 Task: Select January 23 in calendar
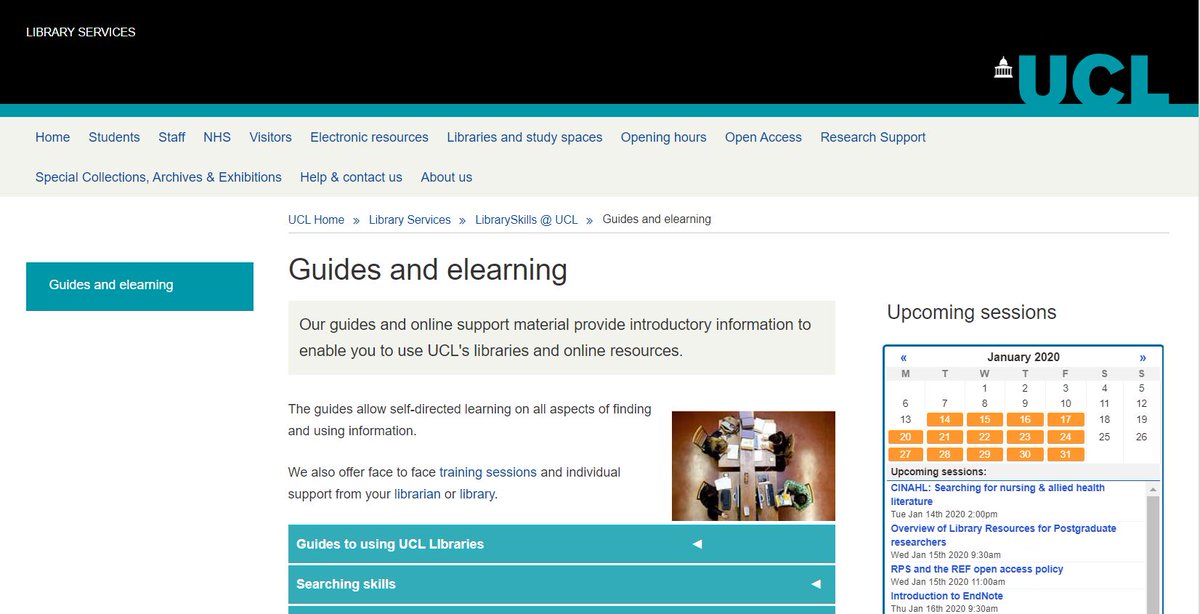[1025, 437]
